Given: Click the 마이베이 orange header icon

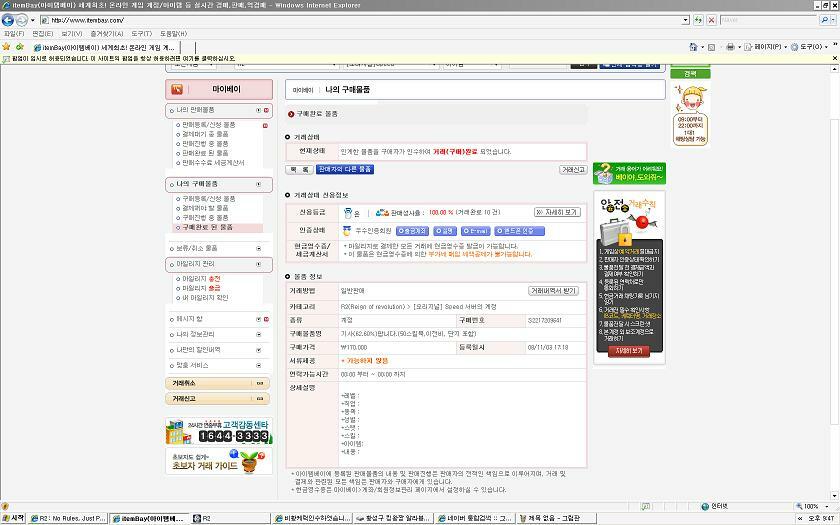Looking at the screenshot, I should 177,89.
